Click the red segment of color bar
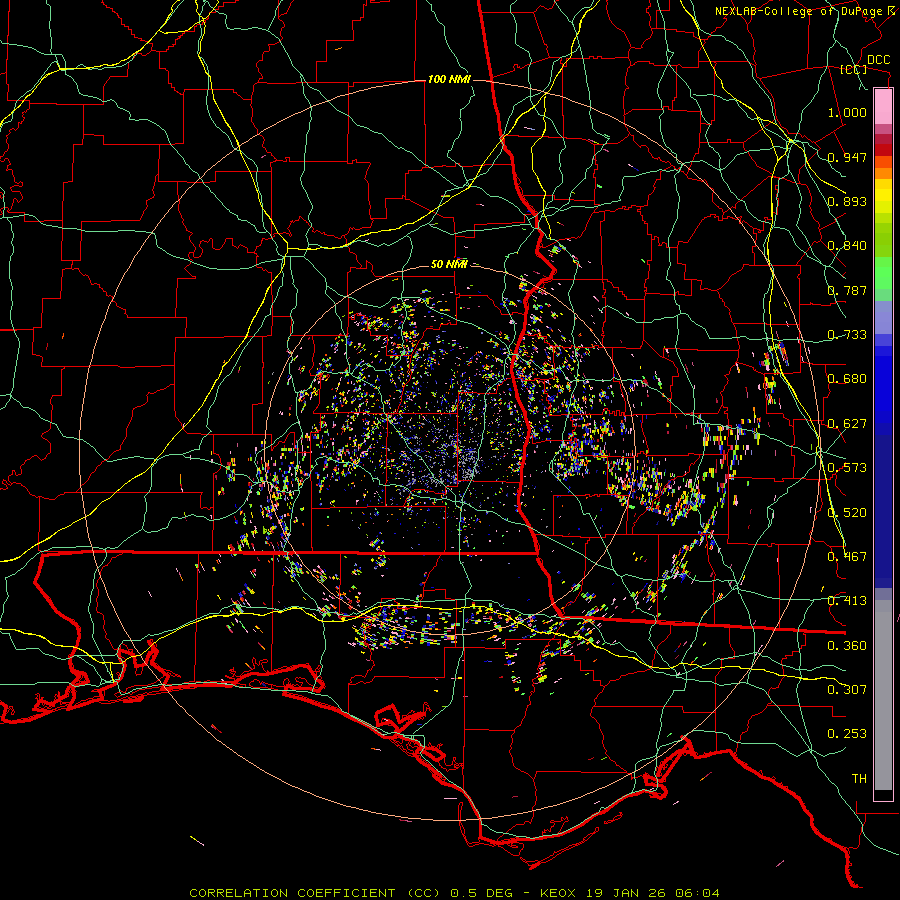The height and width of the screenshot is (900, 900). tap(883, 150)
